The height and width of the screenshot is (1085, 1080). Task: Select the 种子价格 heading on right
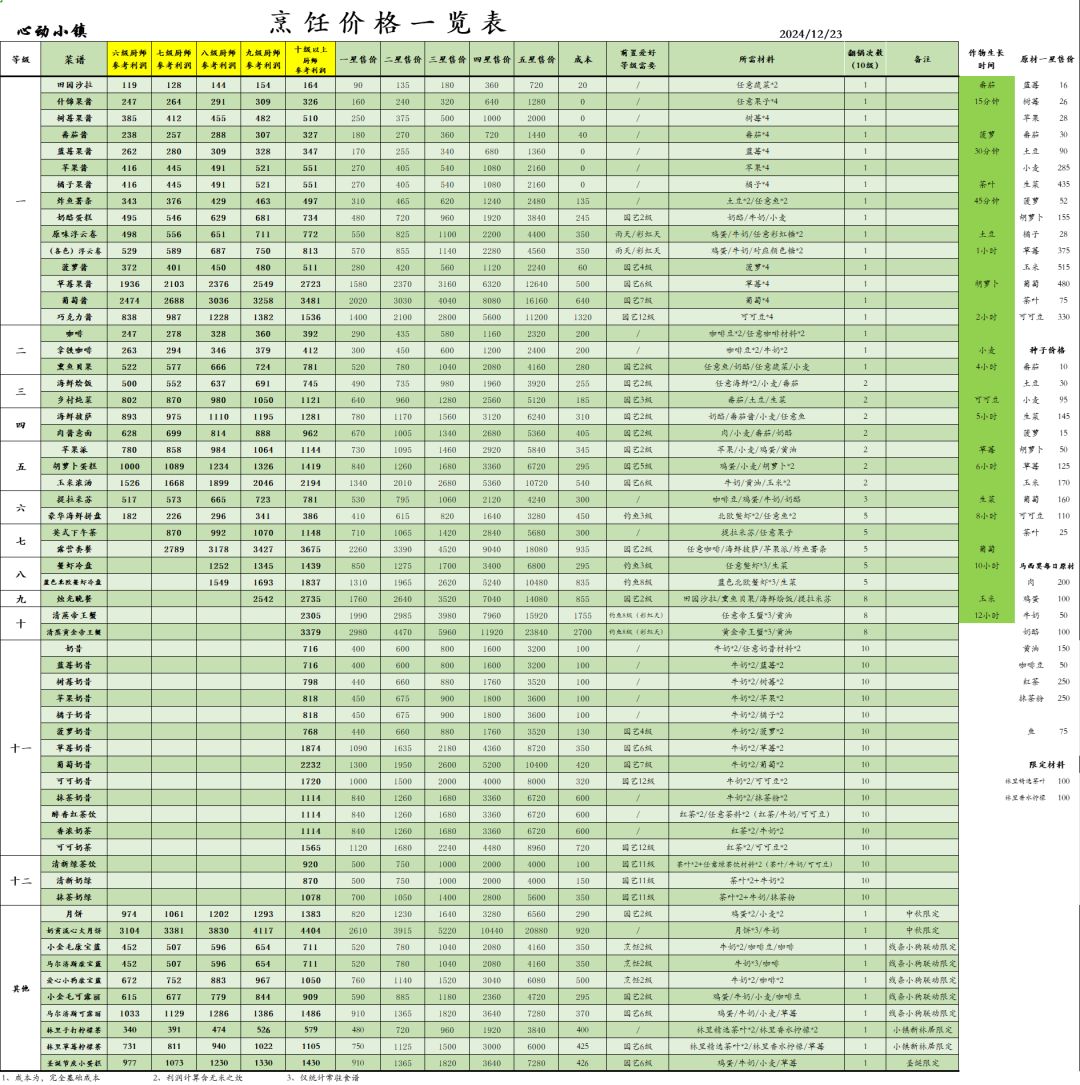click(1047, 351)
